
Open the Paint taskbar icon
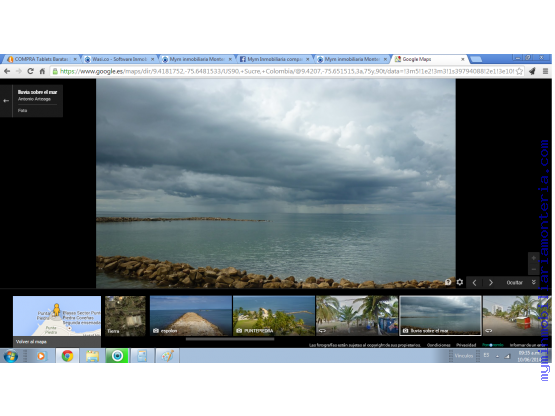coord(167,356)
